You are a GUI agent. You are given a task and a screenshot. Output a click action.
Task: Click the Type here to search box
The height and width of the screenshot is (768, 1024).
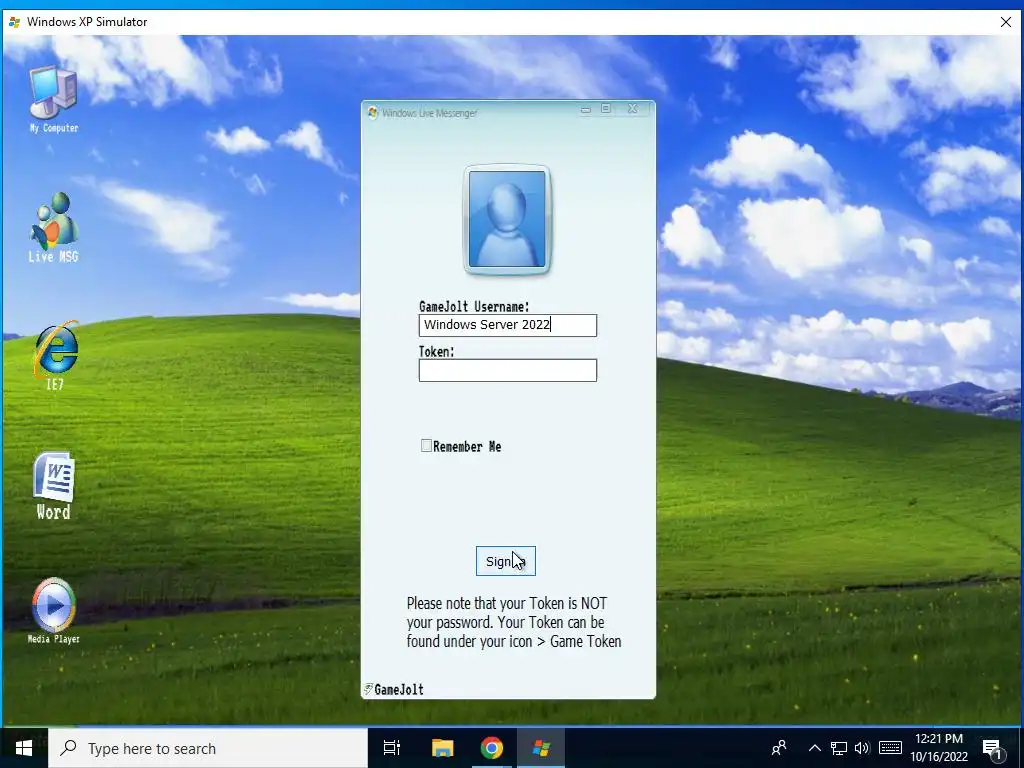coord(208,748)
